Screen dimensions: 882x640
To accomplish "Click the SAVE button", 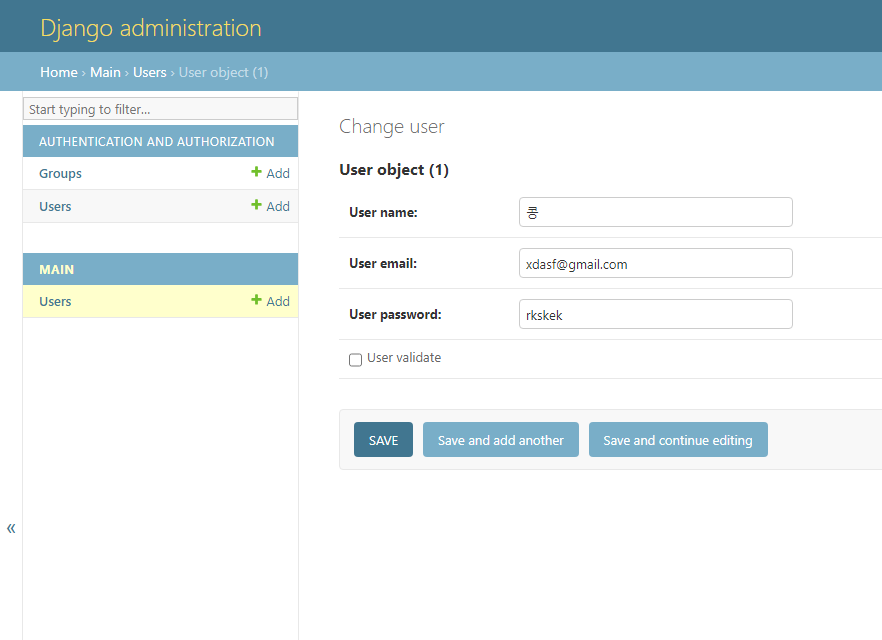I will (384, 440).
